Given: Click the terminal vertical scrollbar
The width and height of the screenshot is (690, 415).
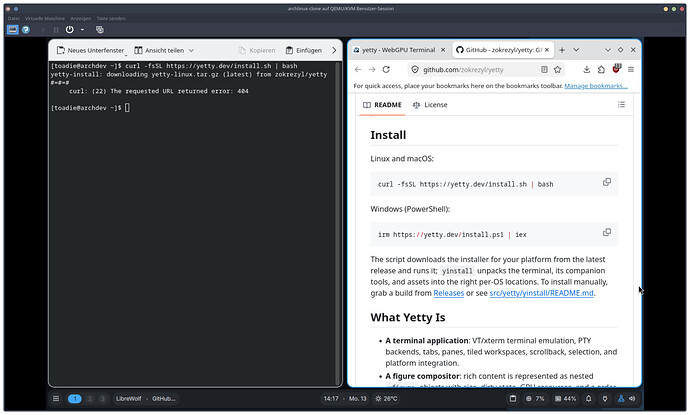Looking at the screenshot, I should click(x=338, y=224).
